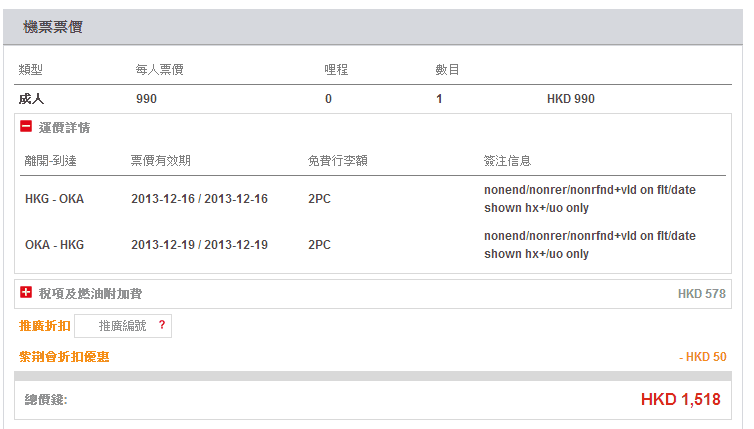Click the 票價有效期 column header
754x429 pixels.
click(160, 160)
